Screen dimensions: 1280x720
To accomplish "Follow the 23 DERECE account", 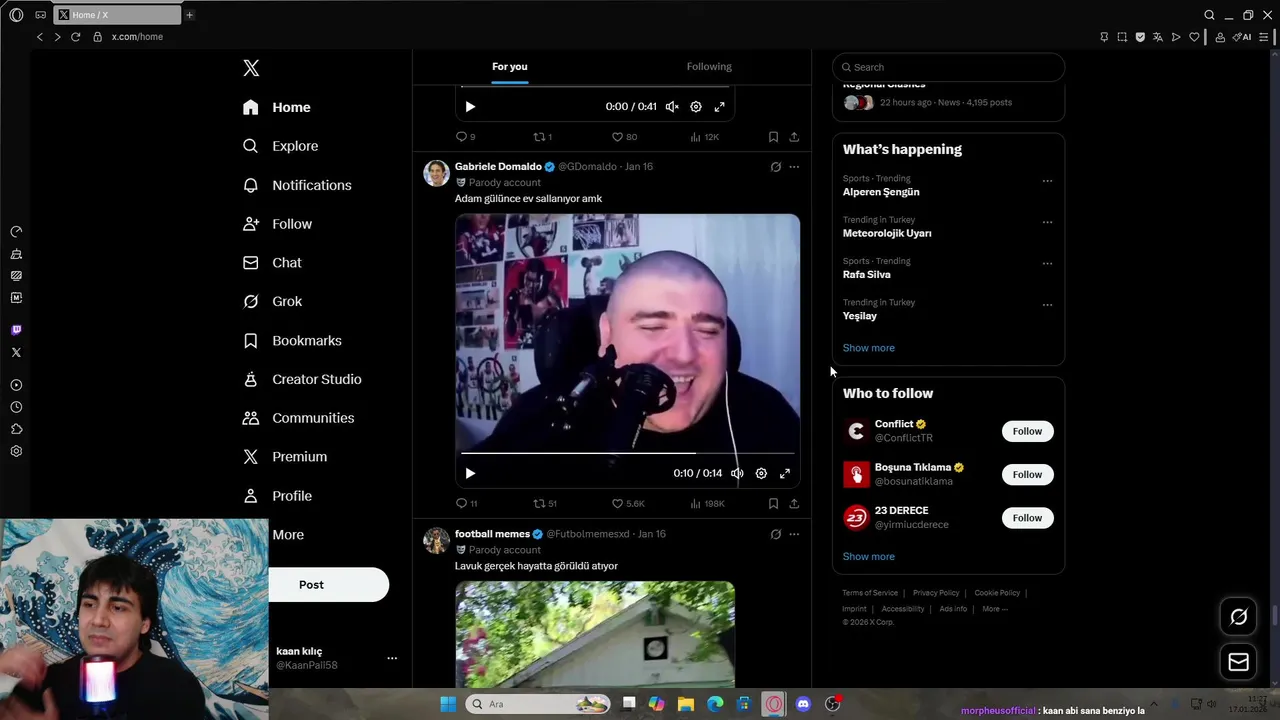I will click(1027, 518).
